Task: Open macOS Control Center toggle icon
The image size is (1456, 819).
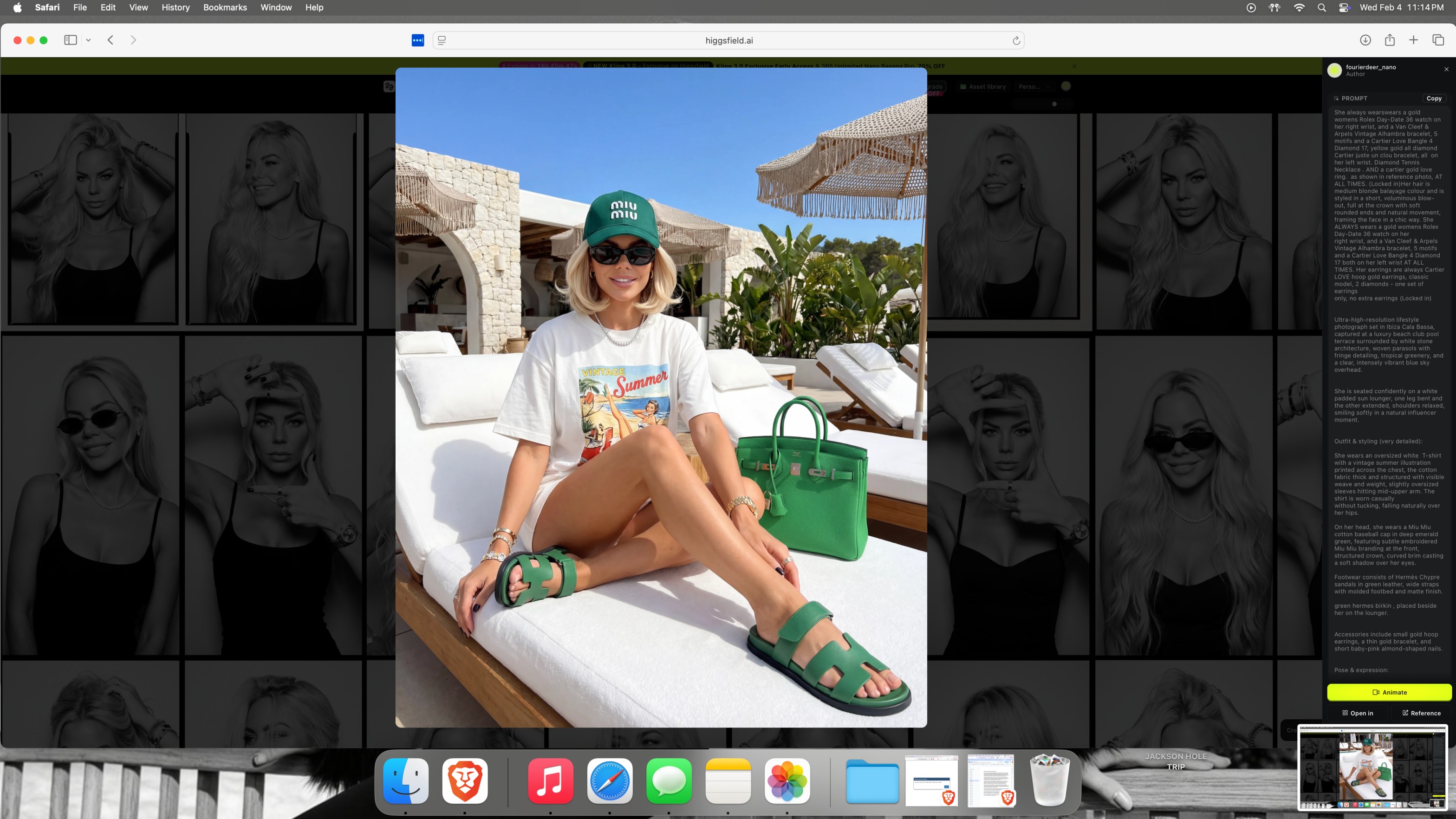Action: (1344, 7)
